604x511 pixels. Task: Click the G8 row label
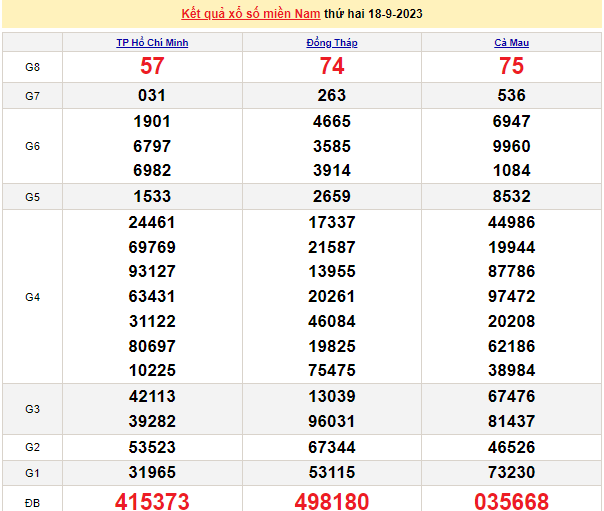pyautogui.click(x=33, y=66)
